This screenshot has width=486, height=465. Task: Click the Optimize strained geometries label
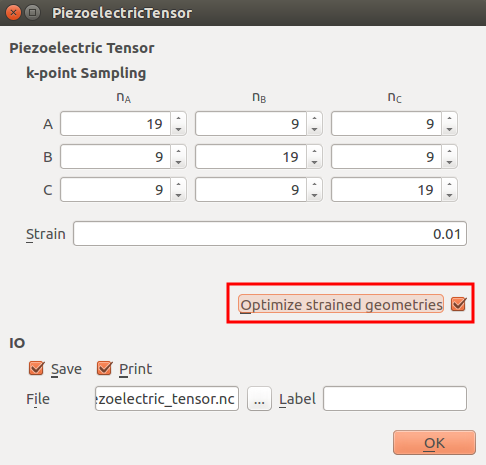[341, 304]
